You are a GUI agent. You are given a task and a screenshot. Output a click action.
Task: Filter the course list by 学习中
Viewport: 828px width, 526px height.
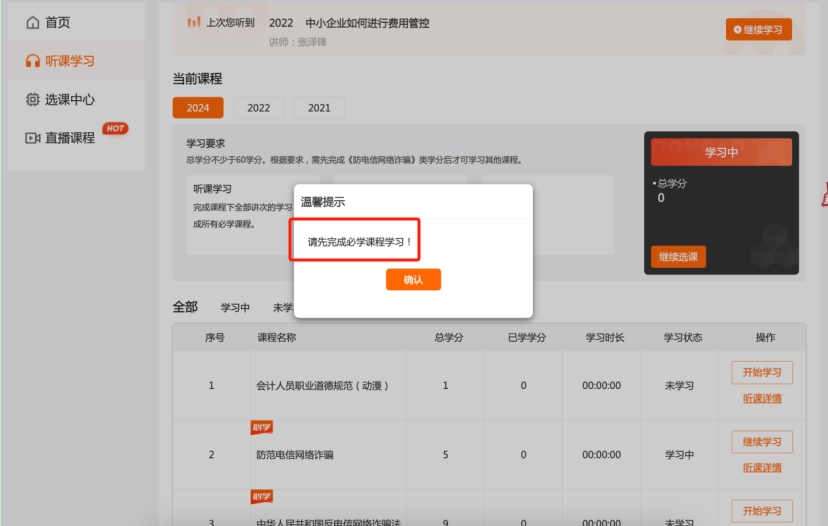click(x=235, y=308)
